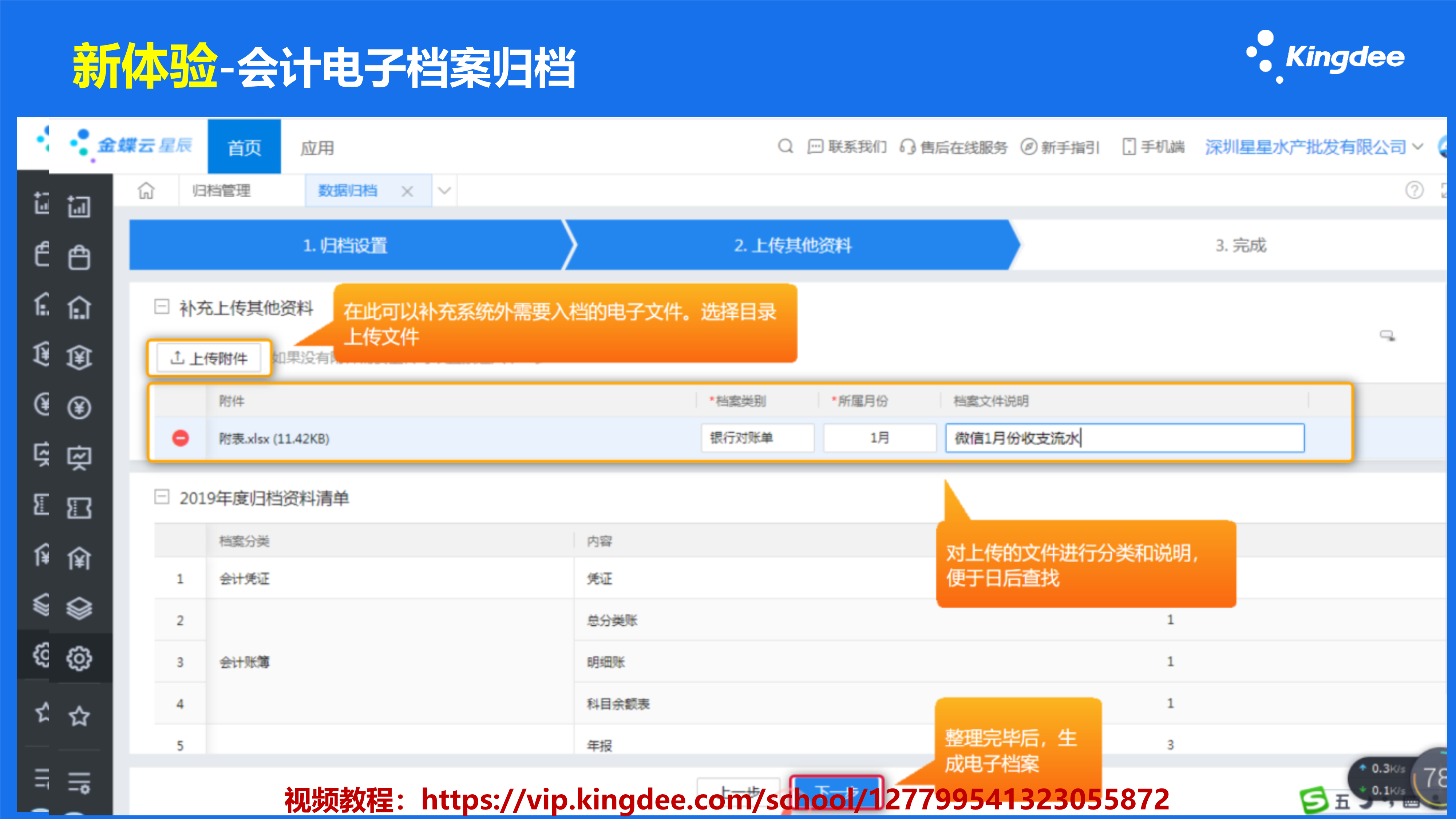The height and width of the screenshot is (819, 1456).
Task: Click the 档案分类 column header
Action: (244, 541)
